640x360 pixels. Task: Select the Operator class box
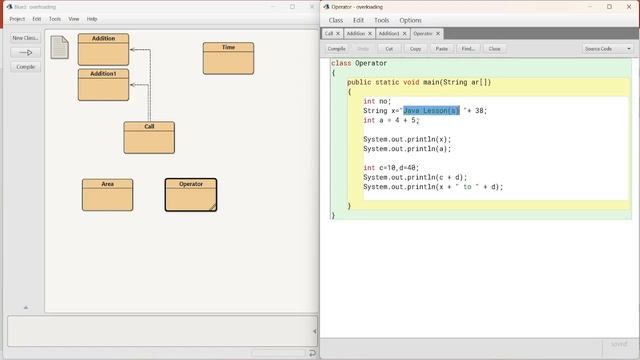click(191, 195)
